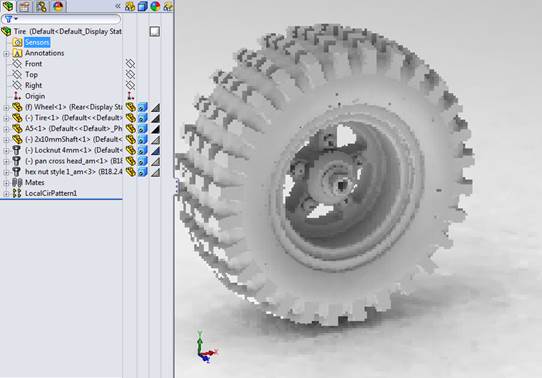The image size is (542, 378).
Task: Open the ConfigurationManager tab
Action: click(41, 6)
